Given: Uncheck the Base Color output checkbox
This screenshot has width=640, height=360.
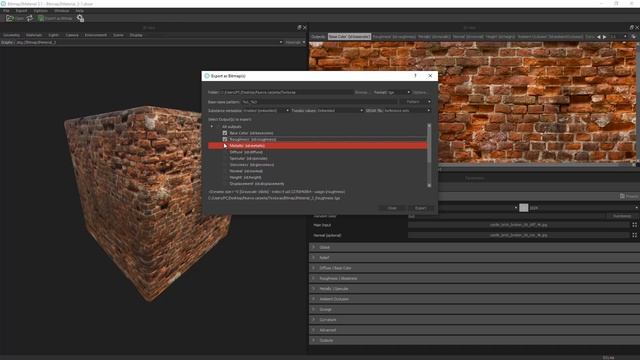Looking at the screenshot, I should pyautogui.click(x=224, y=133).
